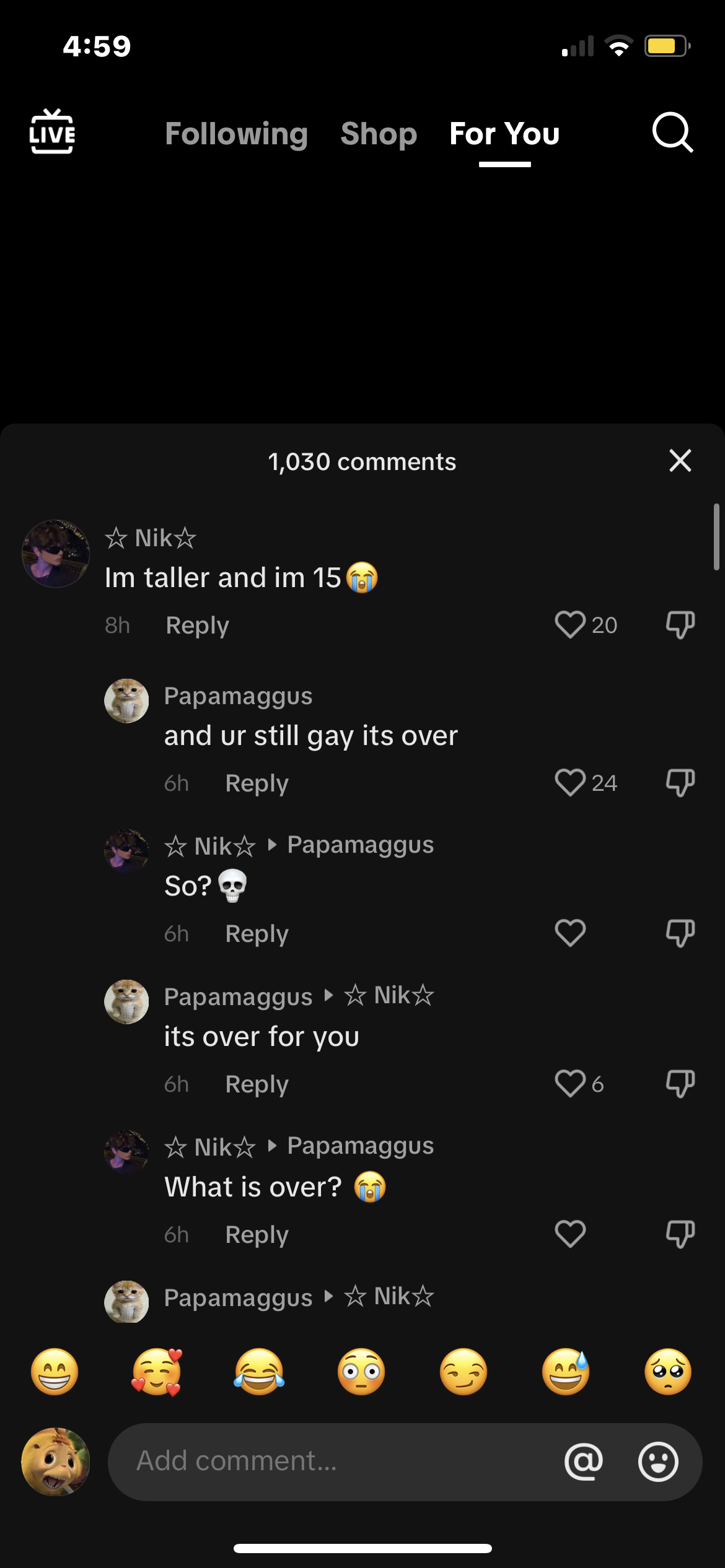Switch to the Following tab

point(236,134)
